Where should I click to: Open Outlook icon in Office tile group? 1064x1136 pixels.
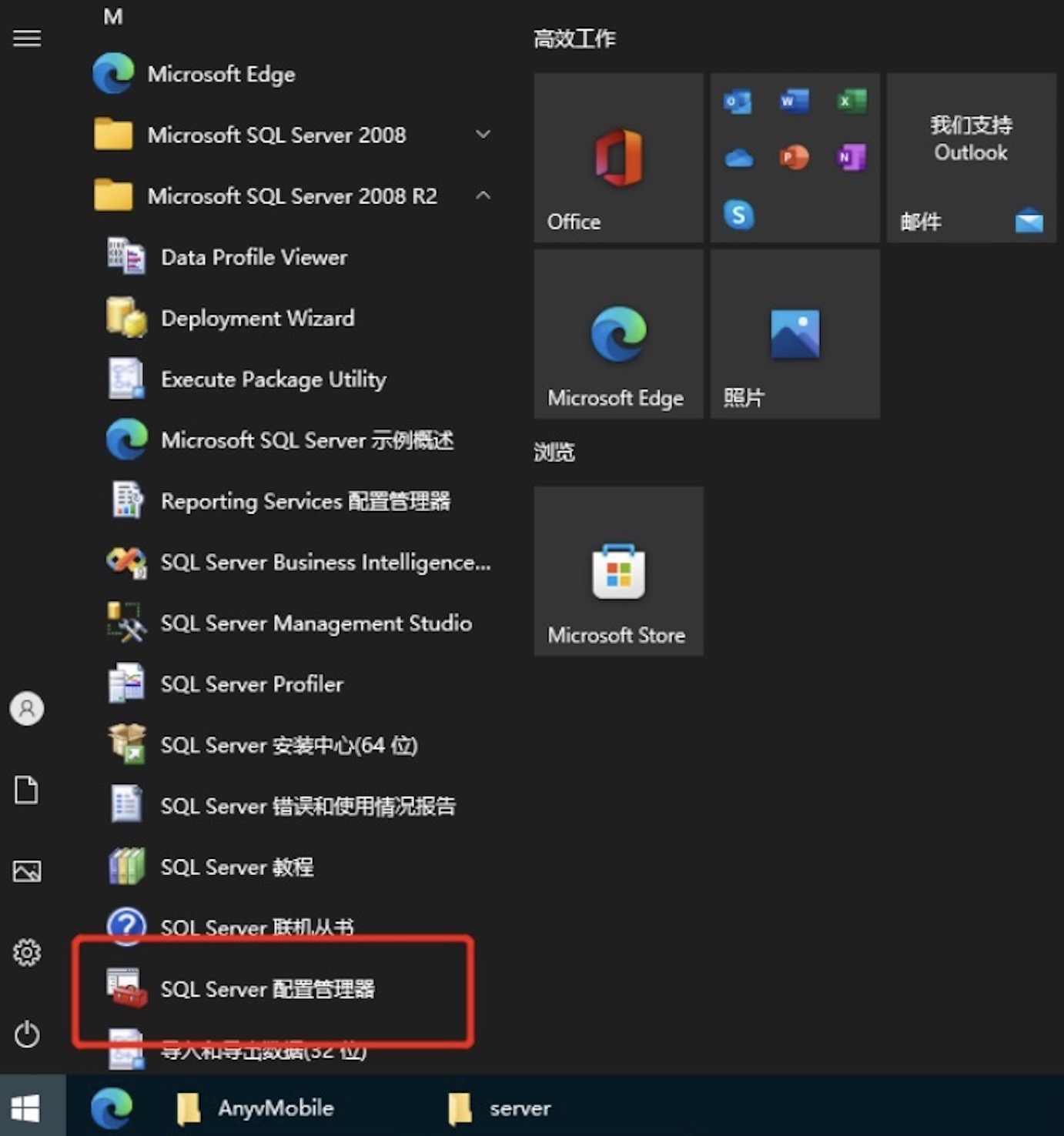[x=738, y=101]
